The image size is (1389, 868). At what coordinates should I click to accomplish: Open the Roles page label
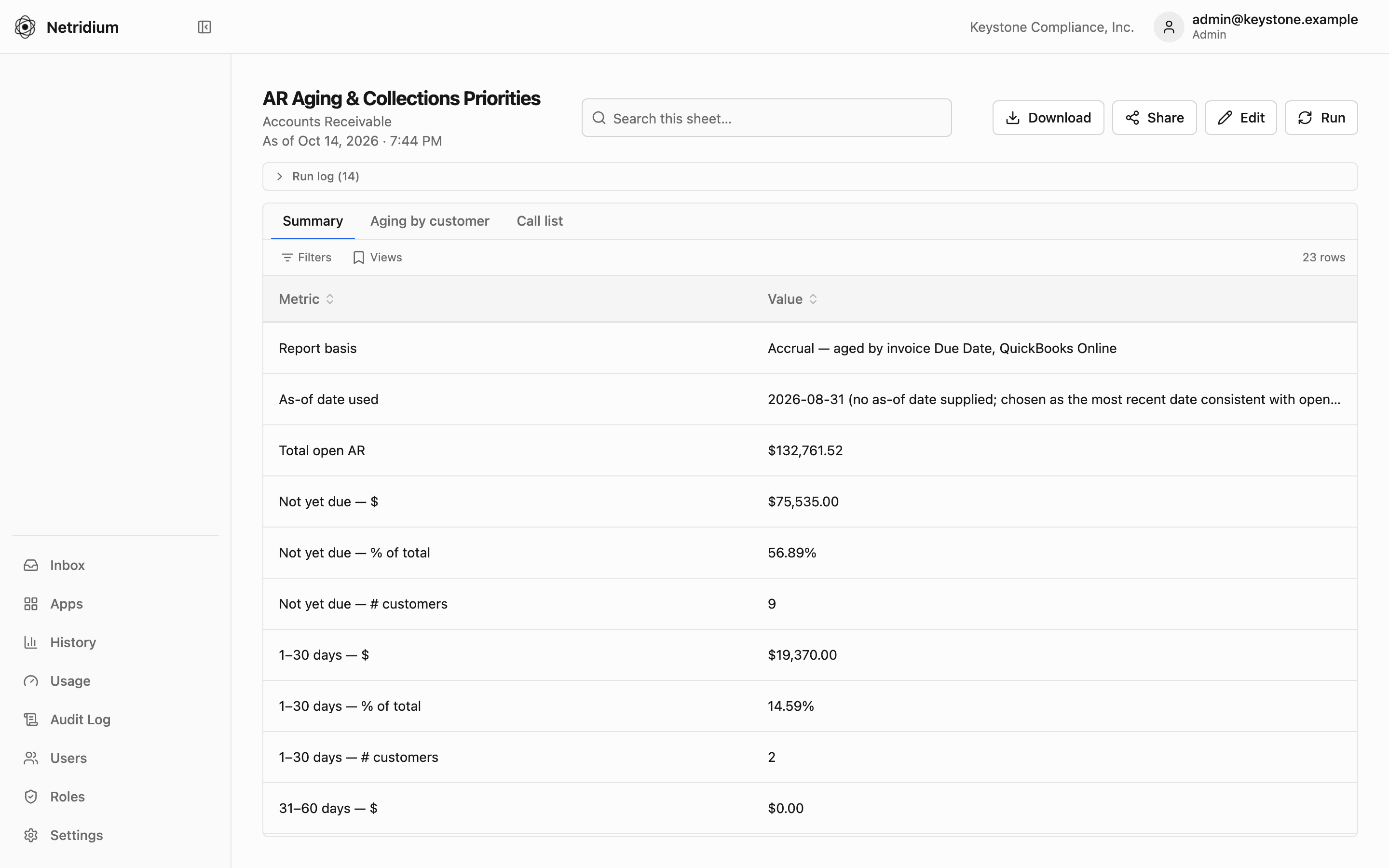click(67, 796)
